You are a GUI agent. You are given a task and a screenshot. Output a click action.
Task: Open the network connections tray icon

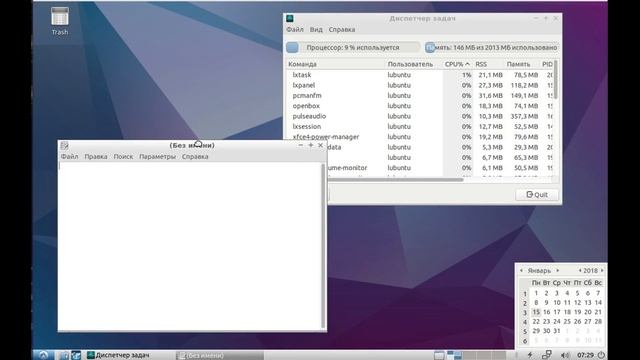click(547, 355)
